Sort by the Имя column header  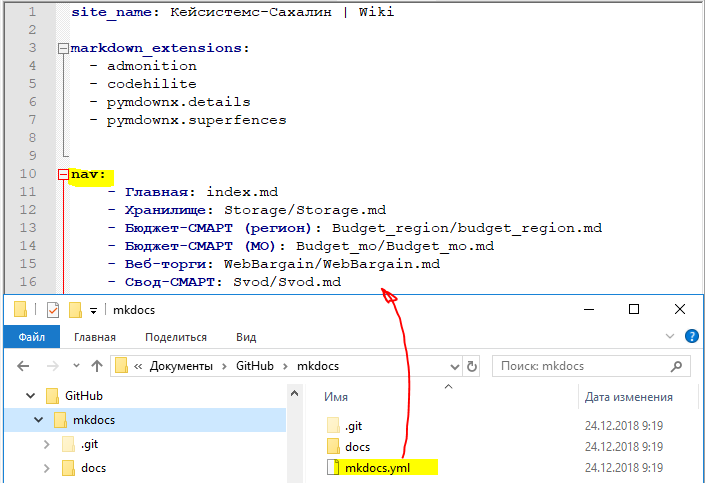(336, 397)
